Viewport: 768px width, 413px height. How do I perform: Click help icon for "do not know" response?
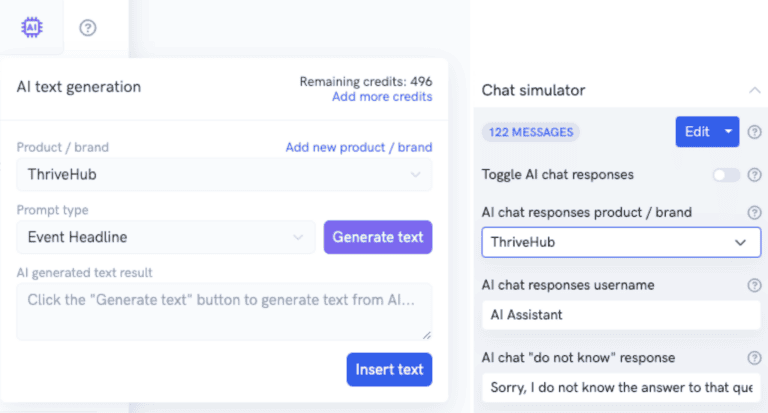[754, 358]
